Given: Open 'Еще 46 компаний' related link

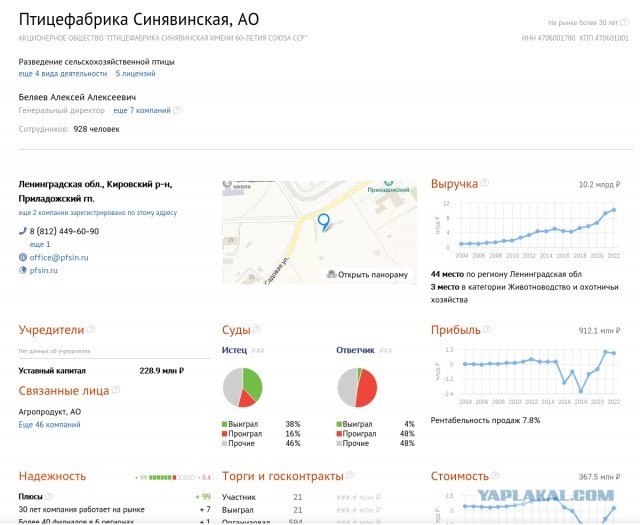Looking at the screenshot, I should click(49, 425).
